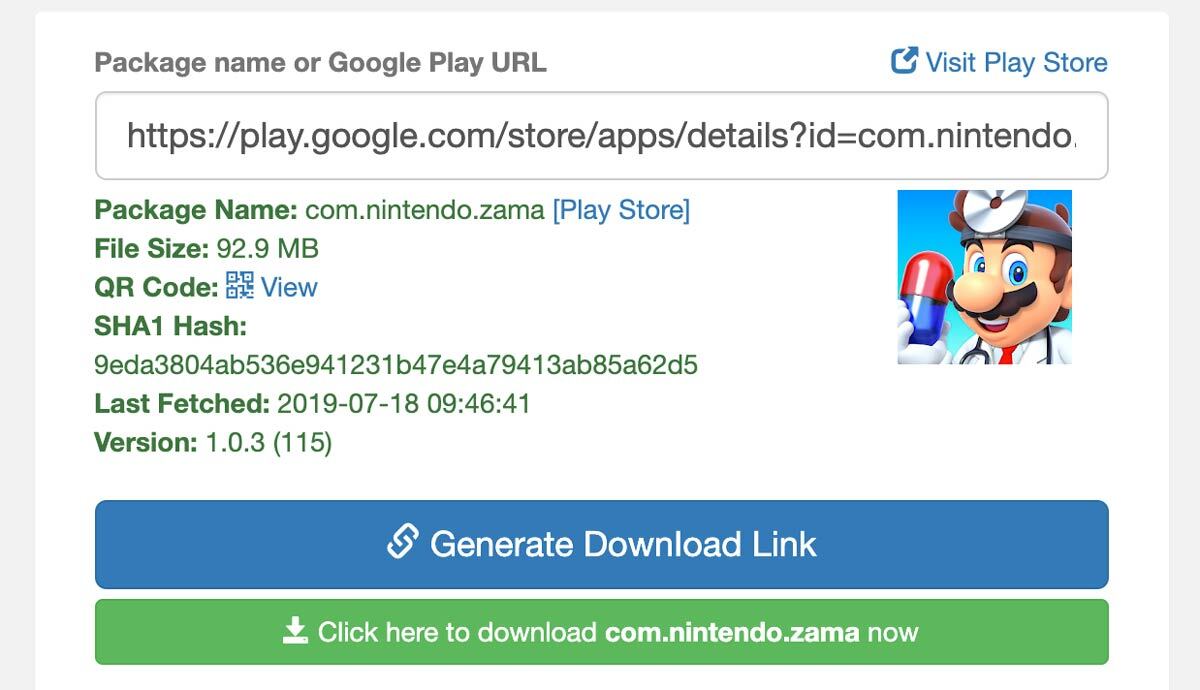The width and height of the screenshot is (1200, 690).
Task: Focus the Google Play URL input field
Action: (x=601, y=136)
